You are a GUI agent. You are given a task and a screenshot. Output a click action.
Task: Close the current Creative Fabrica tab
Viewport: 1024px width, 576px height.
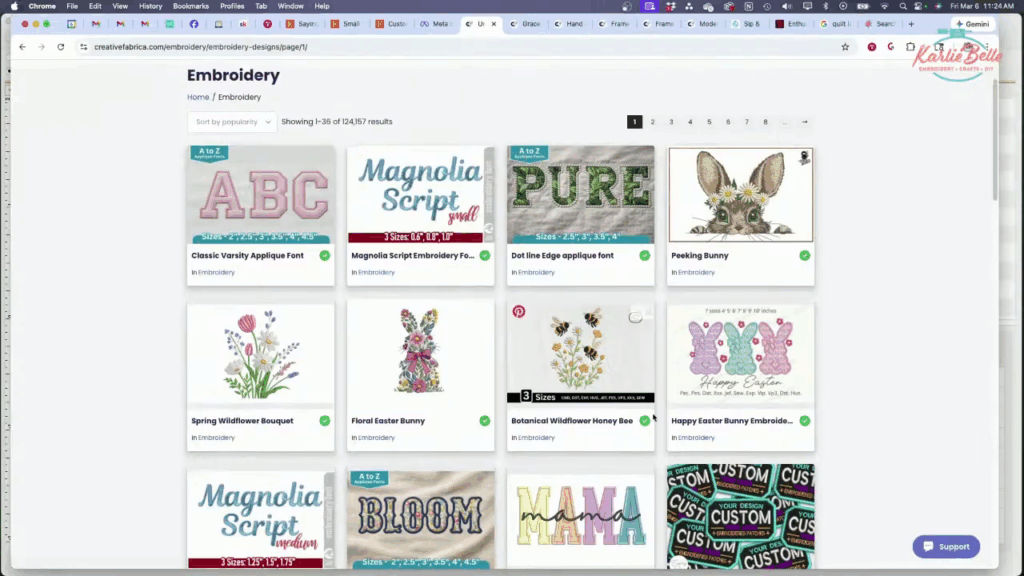point(494,24)
